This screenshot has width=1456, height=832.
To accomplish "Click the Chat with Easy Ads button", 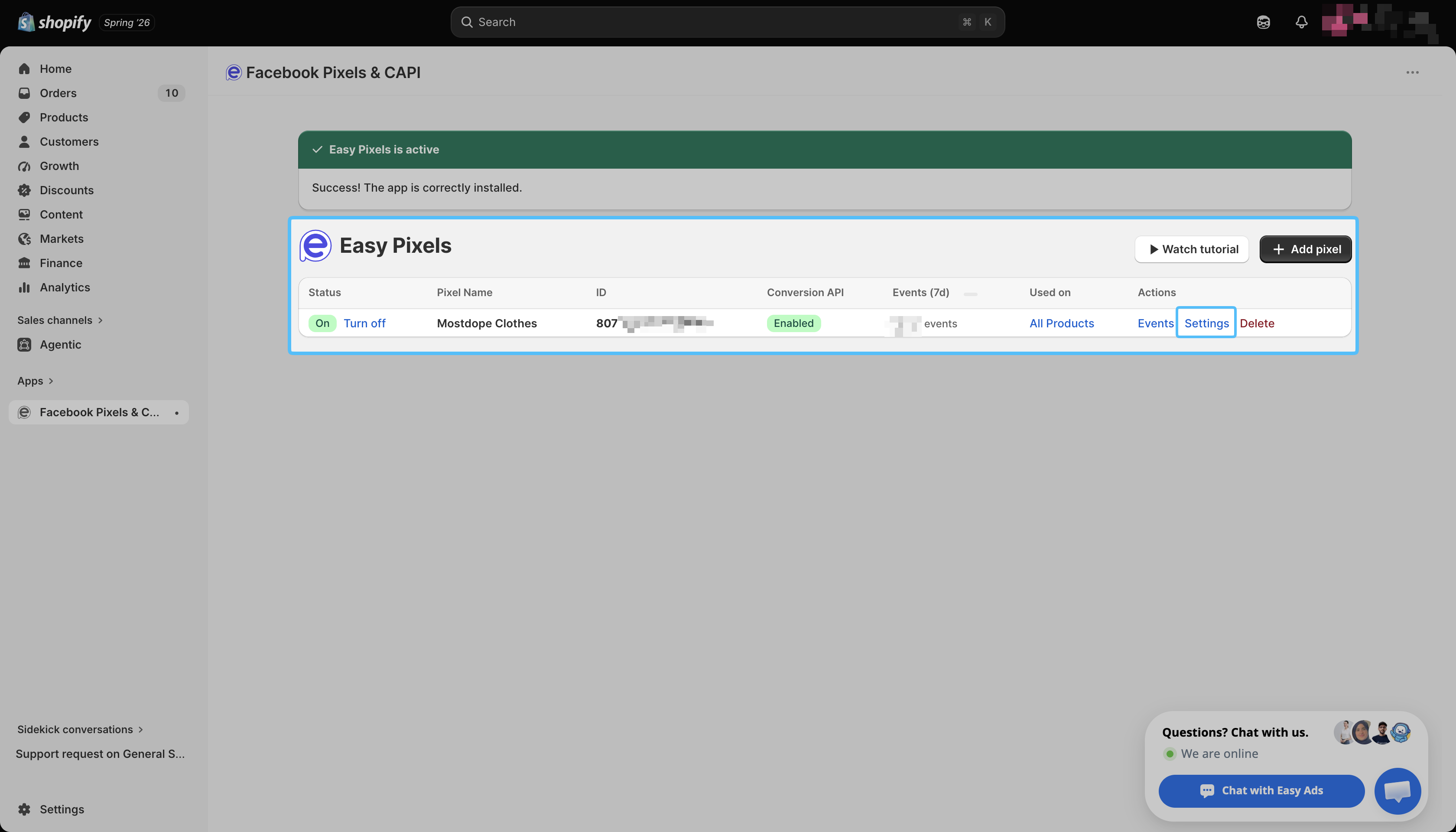I will (x=1261, y=791).
